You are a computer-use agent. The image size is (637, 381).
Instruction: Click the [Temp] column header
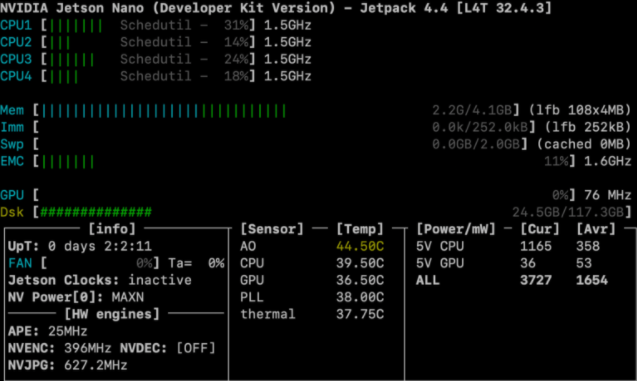360,229
